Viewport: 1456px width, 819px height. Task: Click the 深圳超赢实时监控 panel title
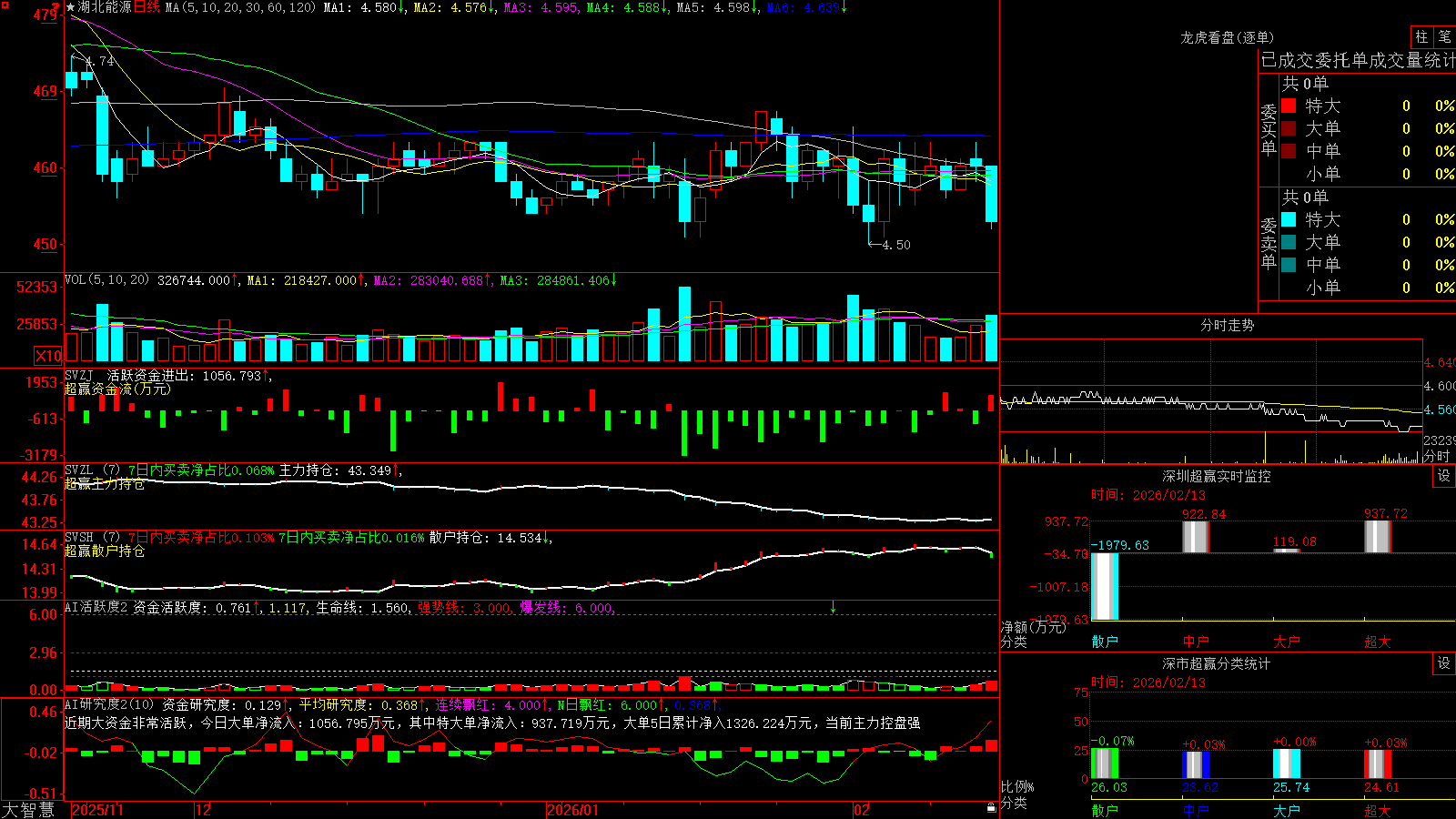click(1216, 476)
